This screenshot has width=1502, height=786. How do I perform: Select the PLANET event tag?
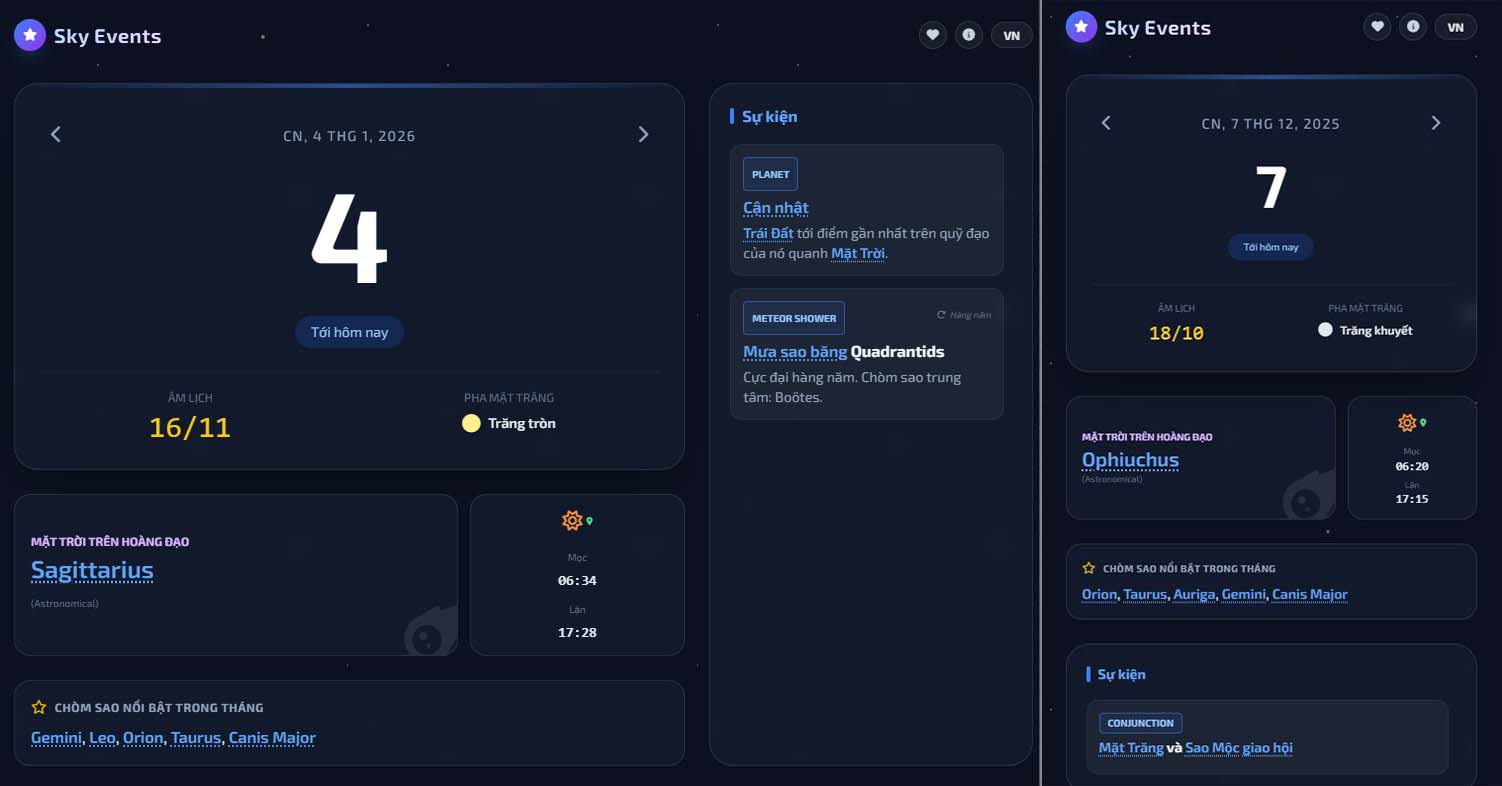click(x=770, y=174)
